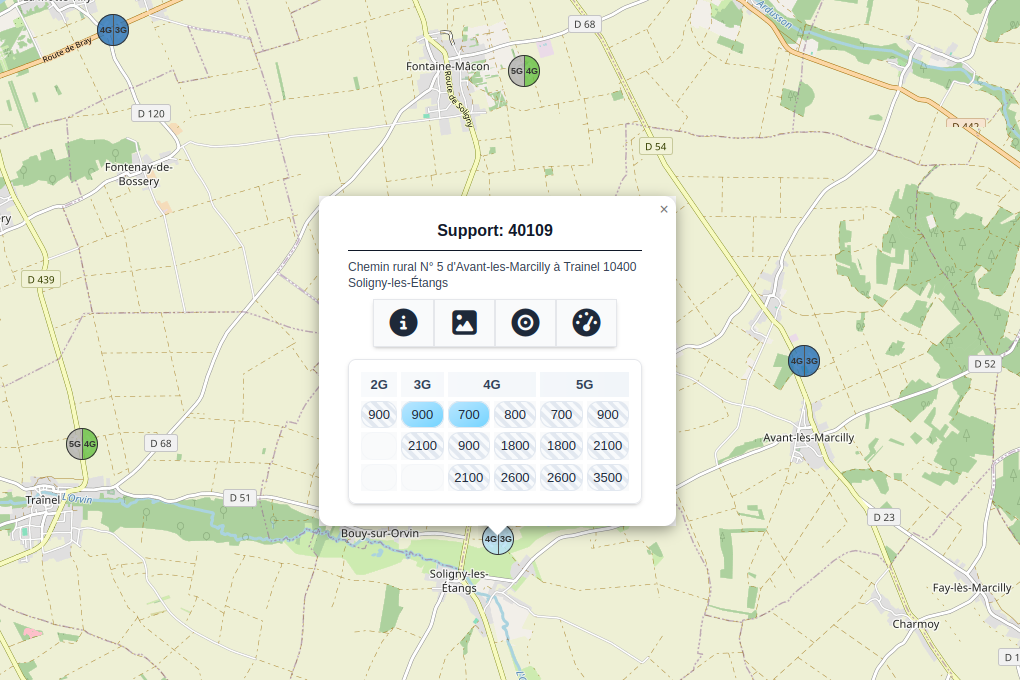Screen dimensions: 1020x680
Task: Toggle the 4G 800 frequency chip
Action: [515, 415]
